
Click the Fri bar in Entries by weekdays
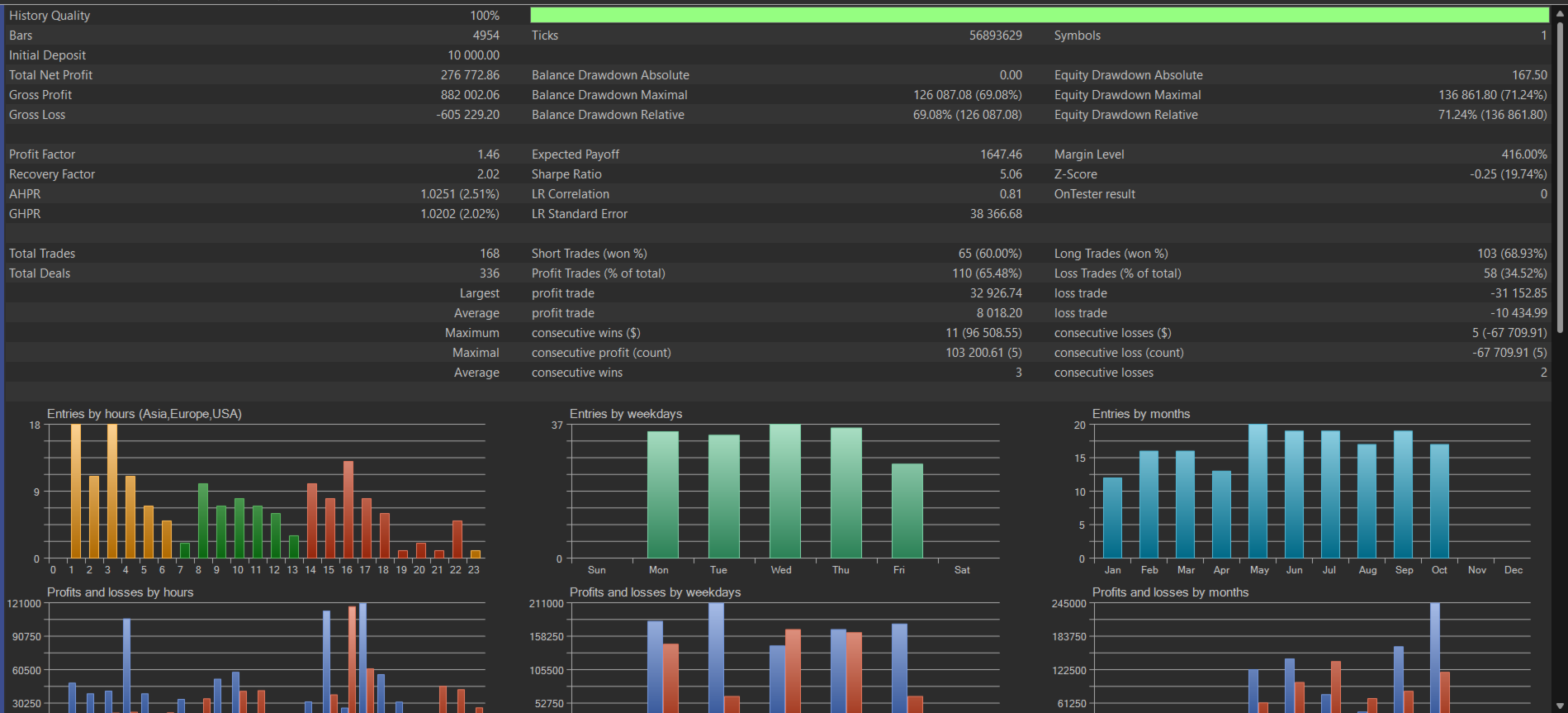(907, 511)
